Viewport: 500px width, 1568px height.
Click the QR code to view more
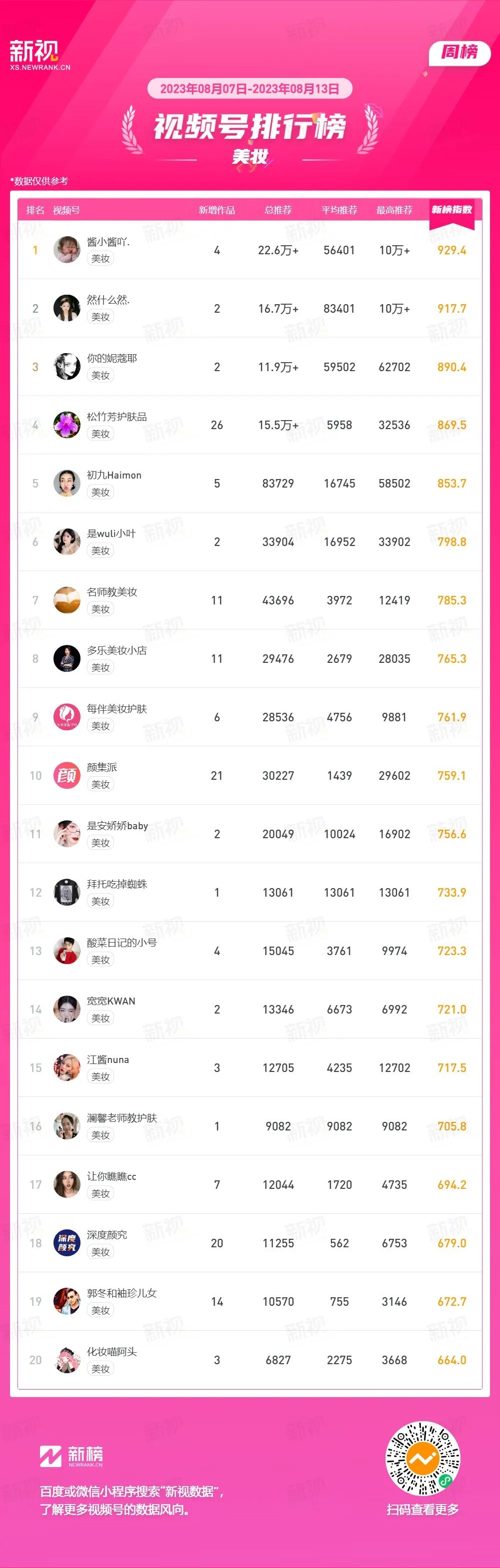[422, 1459]
